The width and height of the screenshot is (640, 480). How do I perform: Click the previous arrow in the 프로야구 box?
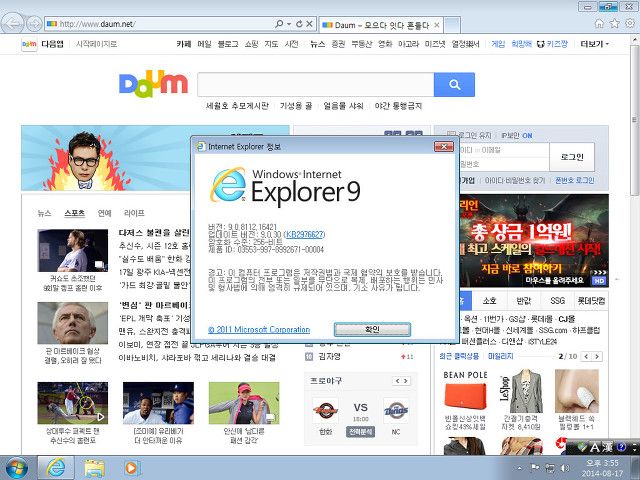click(x=397, y=381)
